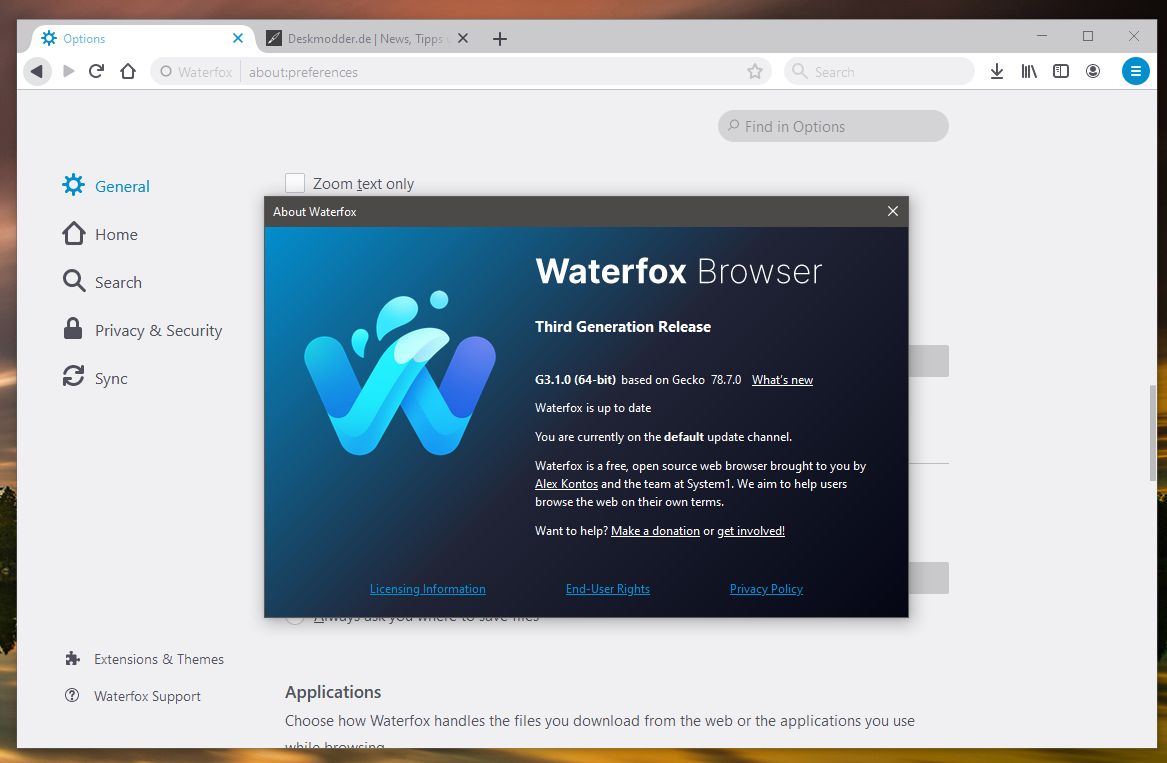Image resolution: width=1167 pixels, height=763 pixels.
Task: Click the forward navigation arrow
Action: pos(68,71)
